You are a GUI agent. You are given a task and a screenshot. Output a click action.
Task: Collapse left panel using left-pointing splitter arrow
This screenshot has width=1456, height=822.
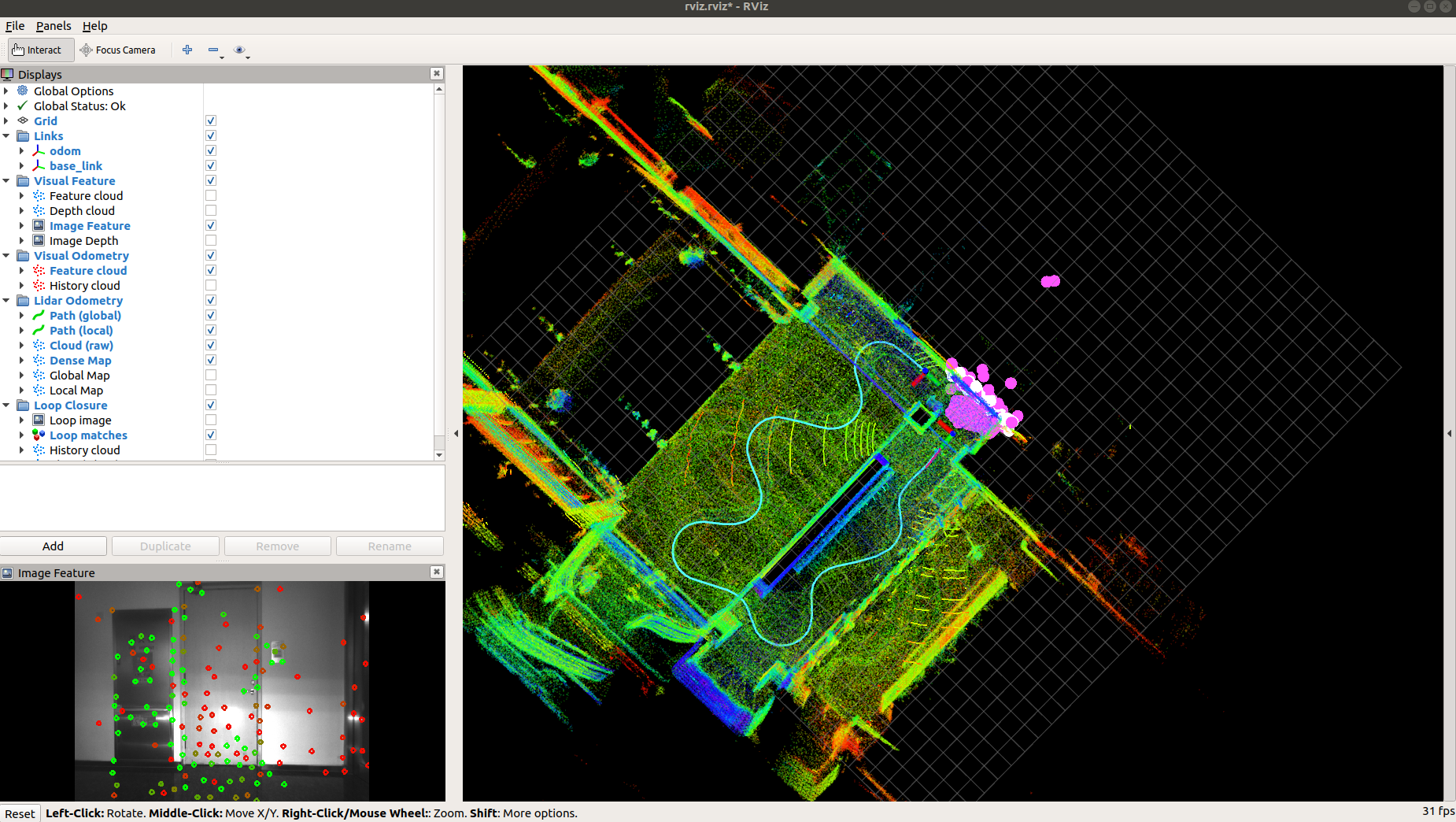(456, 433)
